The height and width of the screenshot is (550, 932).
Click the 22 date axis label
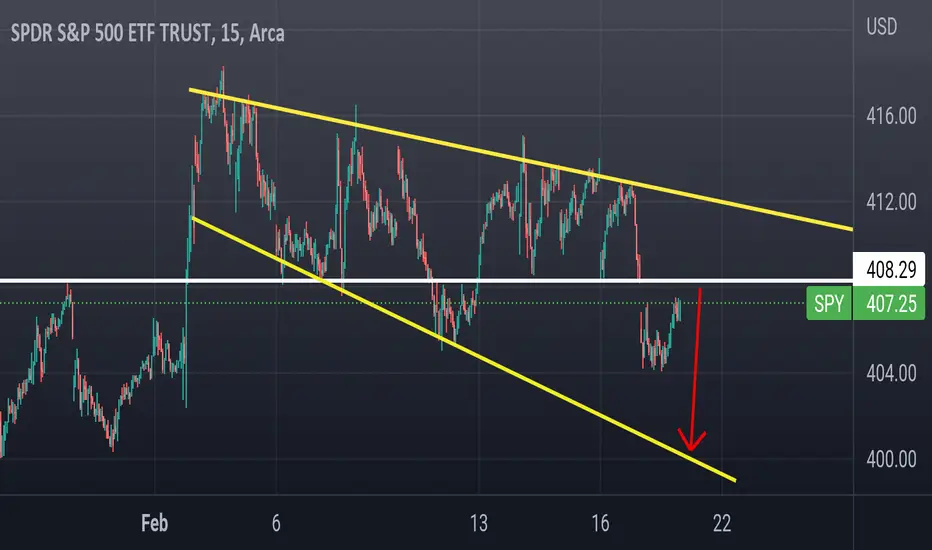pyautogui.click(x=722, y=523)
